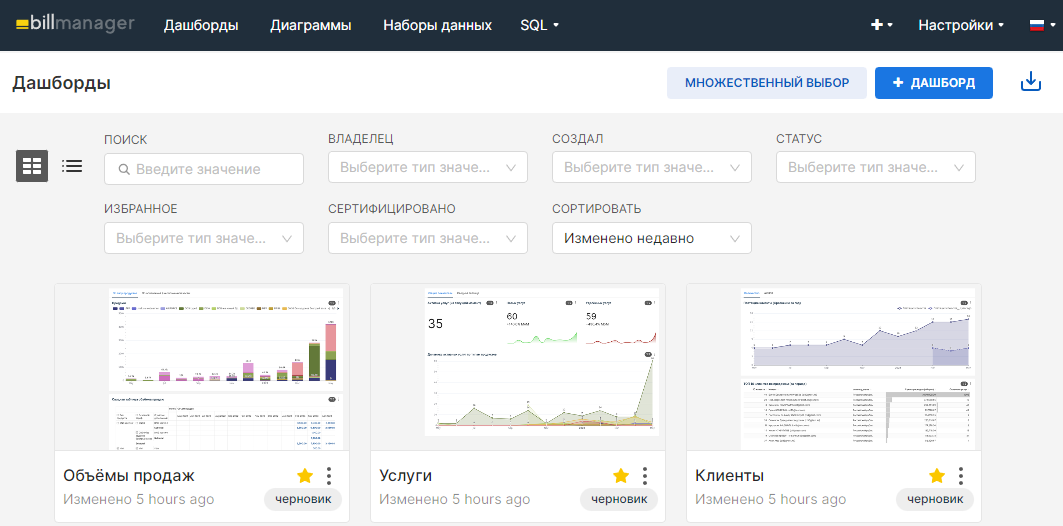The width and height of the screenshot is (1063, 526).
Task: Unfavorite the Клиенты dashboard star
Action: (937, 476)
